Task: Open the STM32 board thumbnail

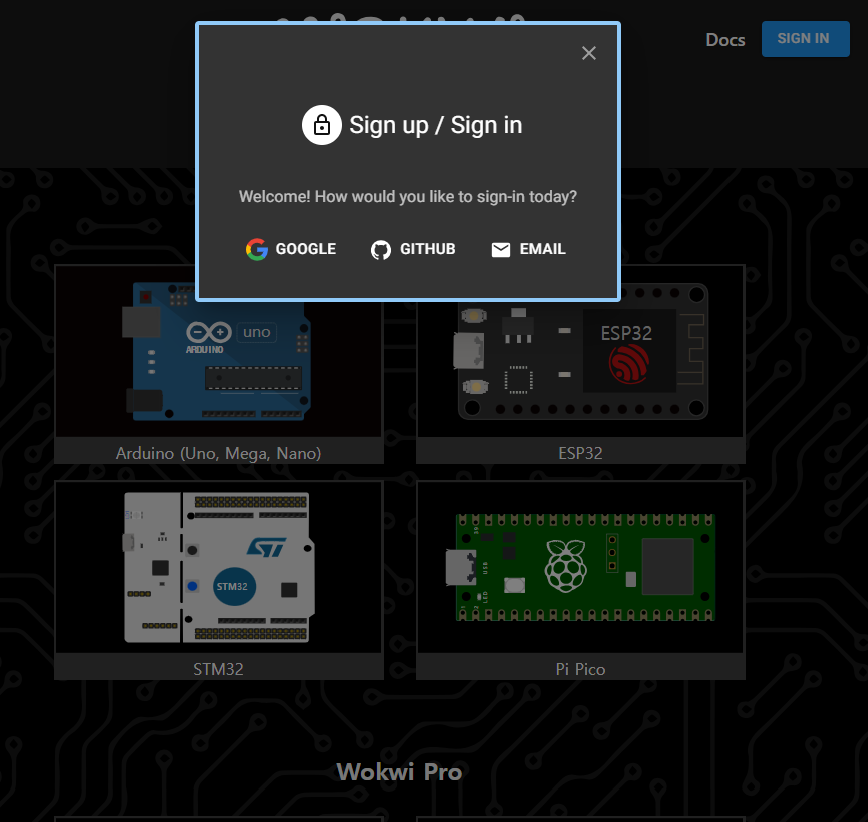Action: click(219, 567)
